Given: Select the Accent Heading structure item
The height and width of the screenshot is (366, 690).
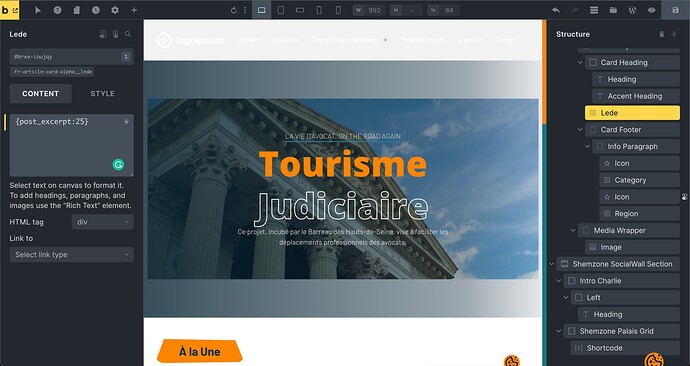Looking at the screenshot, I should 636,96.
